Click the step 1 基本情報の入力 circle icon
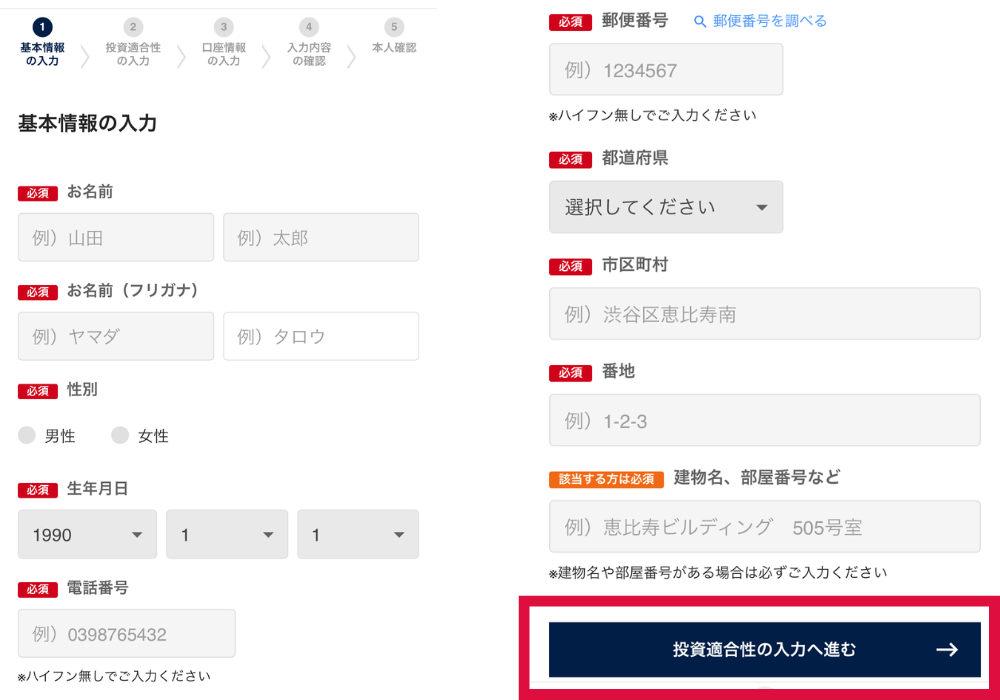Viewport: 1000px width, 700px height. [x=43, y=27]
